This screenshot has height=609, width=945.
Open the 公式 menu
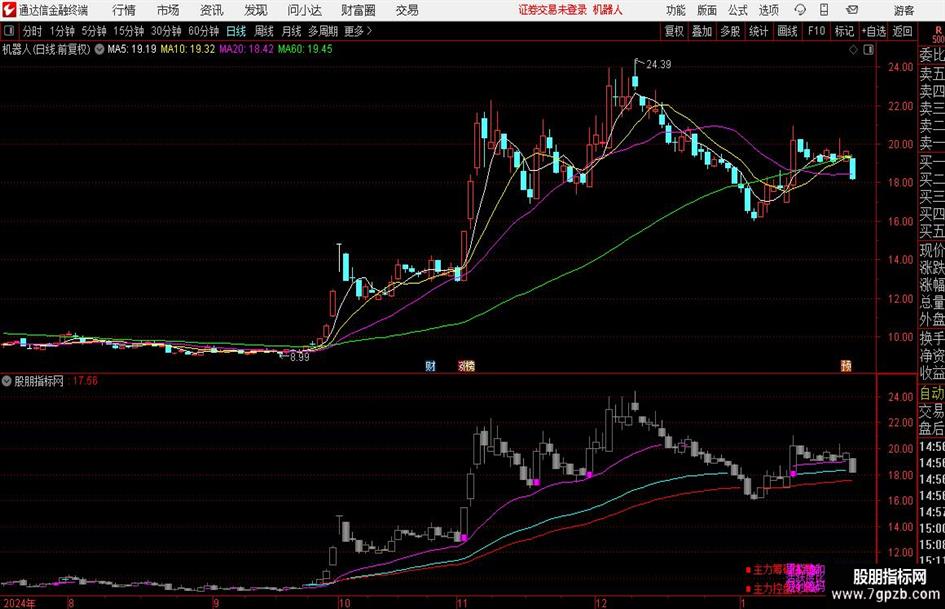coord(737,10)
